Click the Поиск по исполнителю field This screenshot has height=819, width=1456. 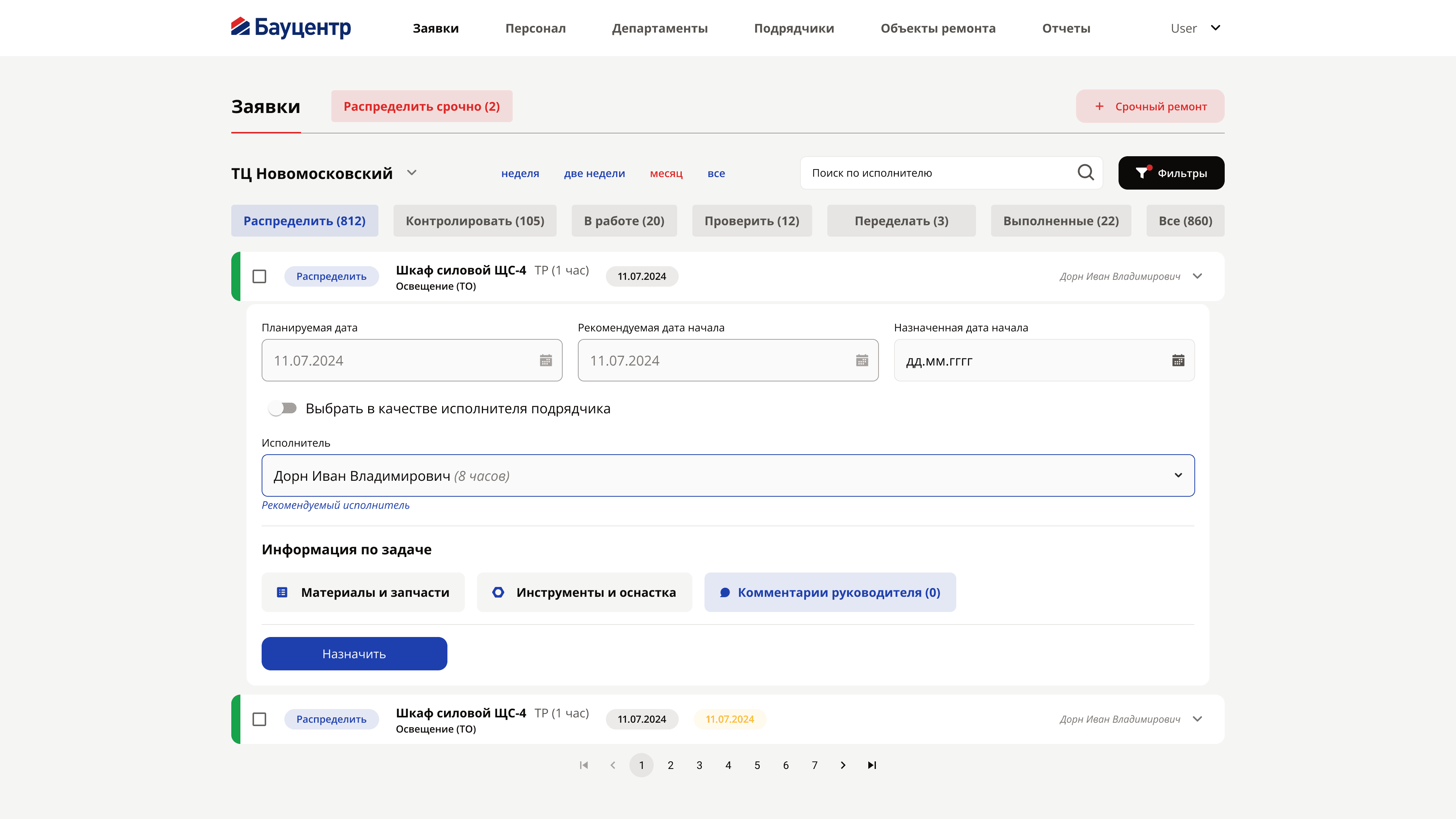951,173
